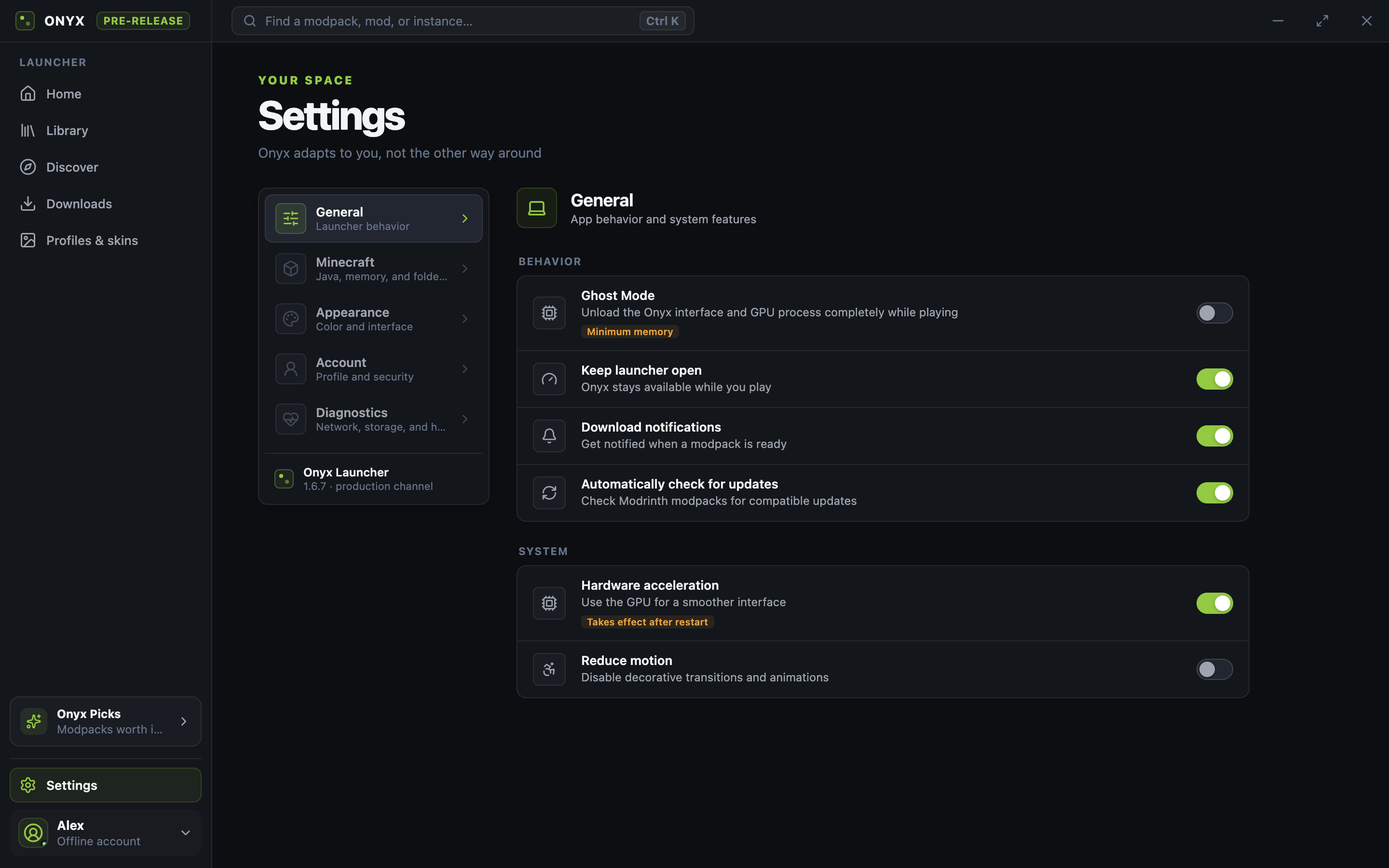Turn off Keep launcher open
Viewport: 1389px width, 868px height.
(x=1214, y=379)
